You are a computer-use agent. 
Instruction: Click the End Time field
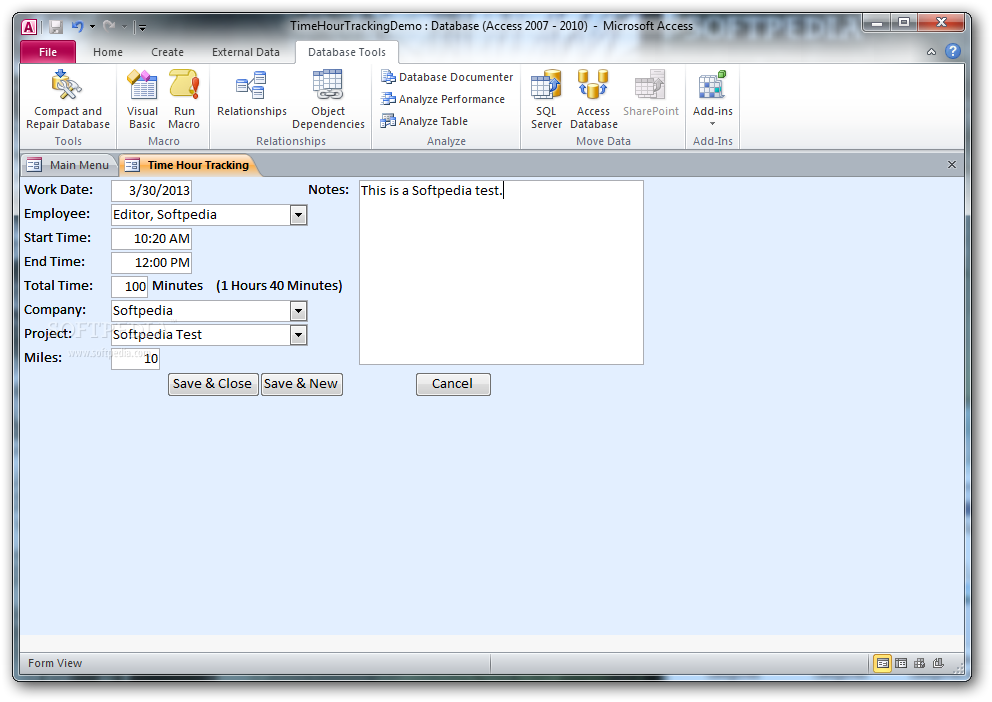(x=151, y=262)
